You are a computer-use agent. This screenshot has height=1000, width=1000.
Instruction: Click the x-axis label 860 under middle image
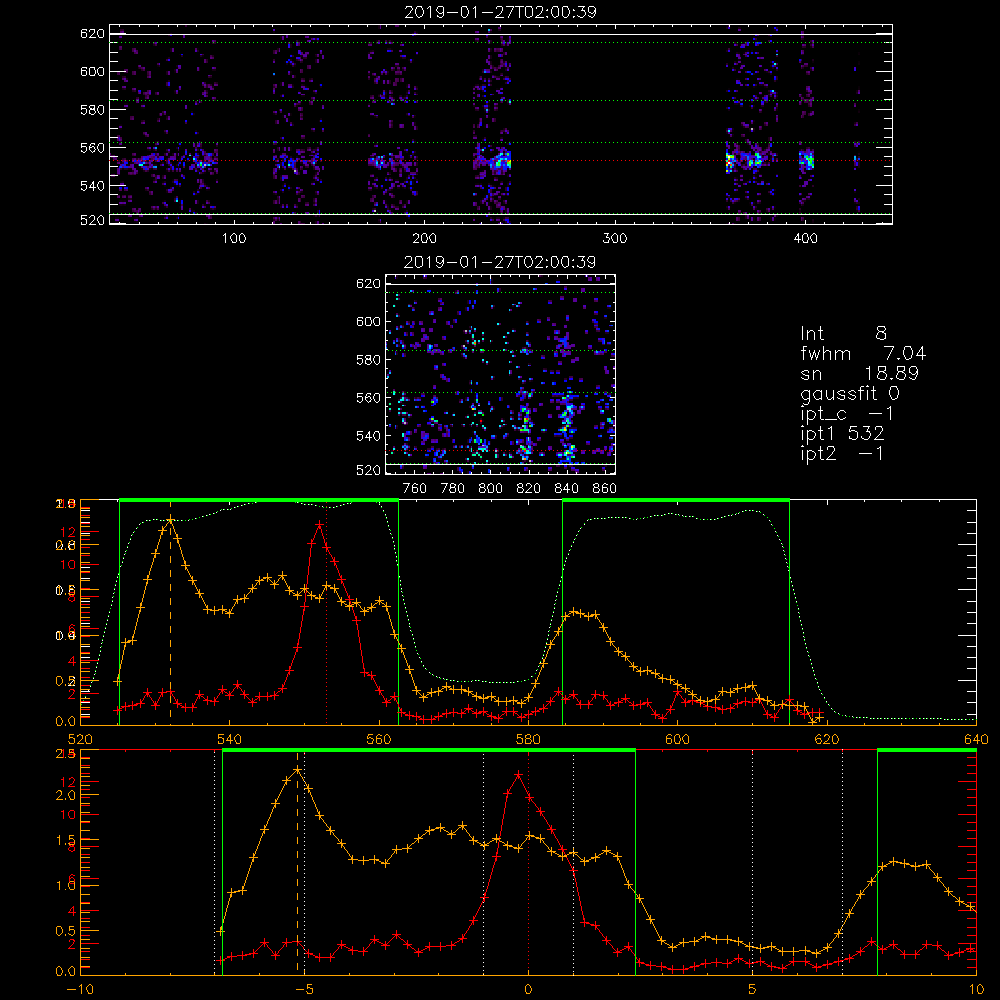(604, 489)
